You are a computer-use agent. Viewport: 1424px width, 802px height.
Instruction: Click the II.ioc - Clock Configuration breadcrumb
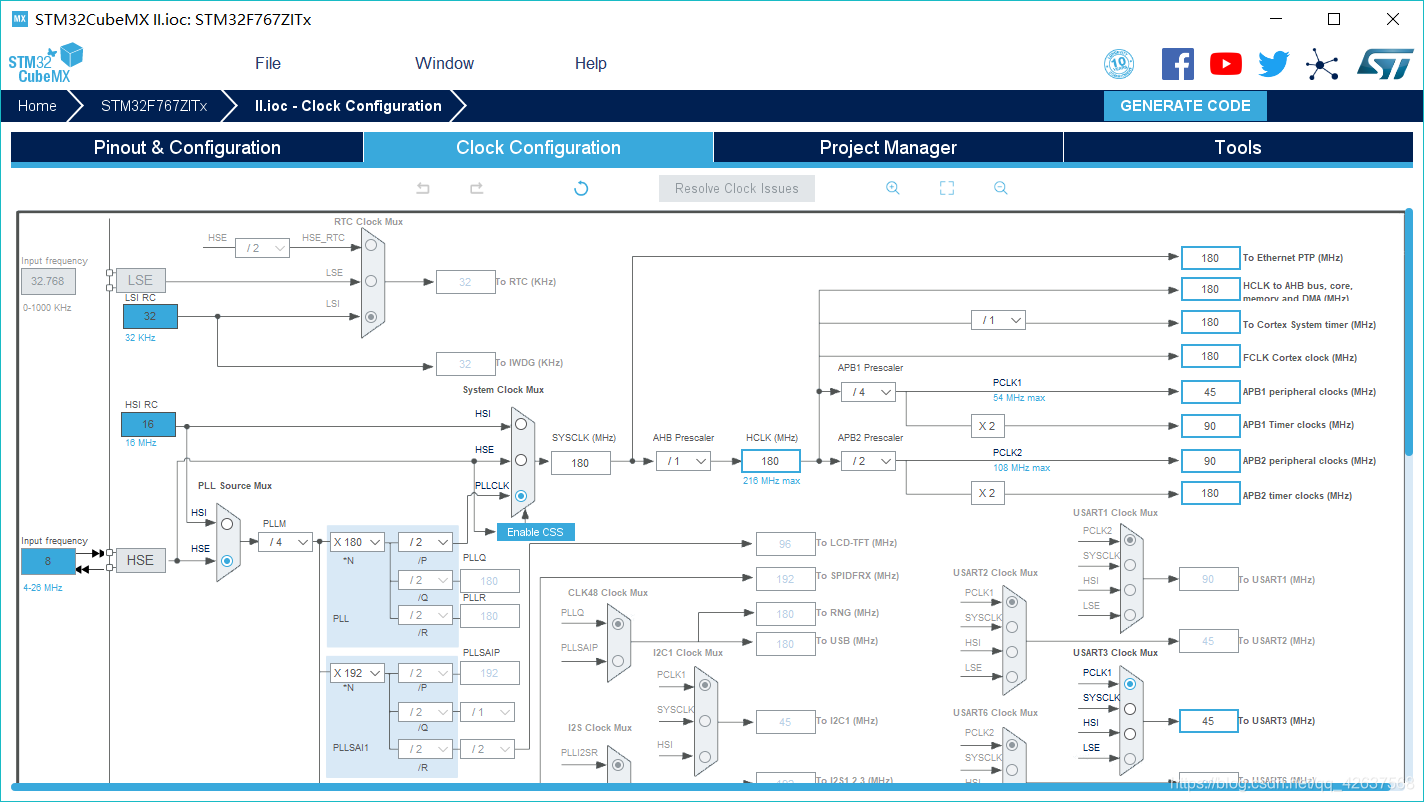(x=348, y=106)
